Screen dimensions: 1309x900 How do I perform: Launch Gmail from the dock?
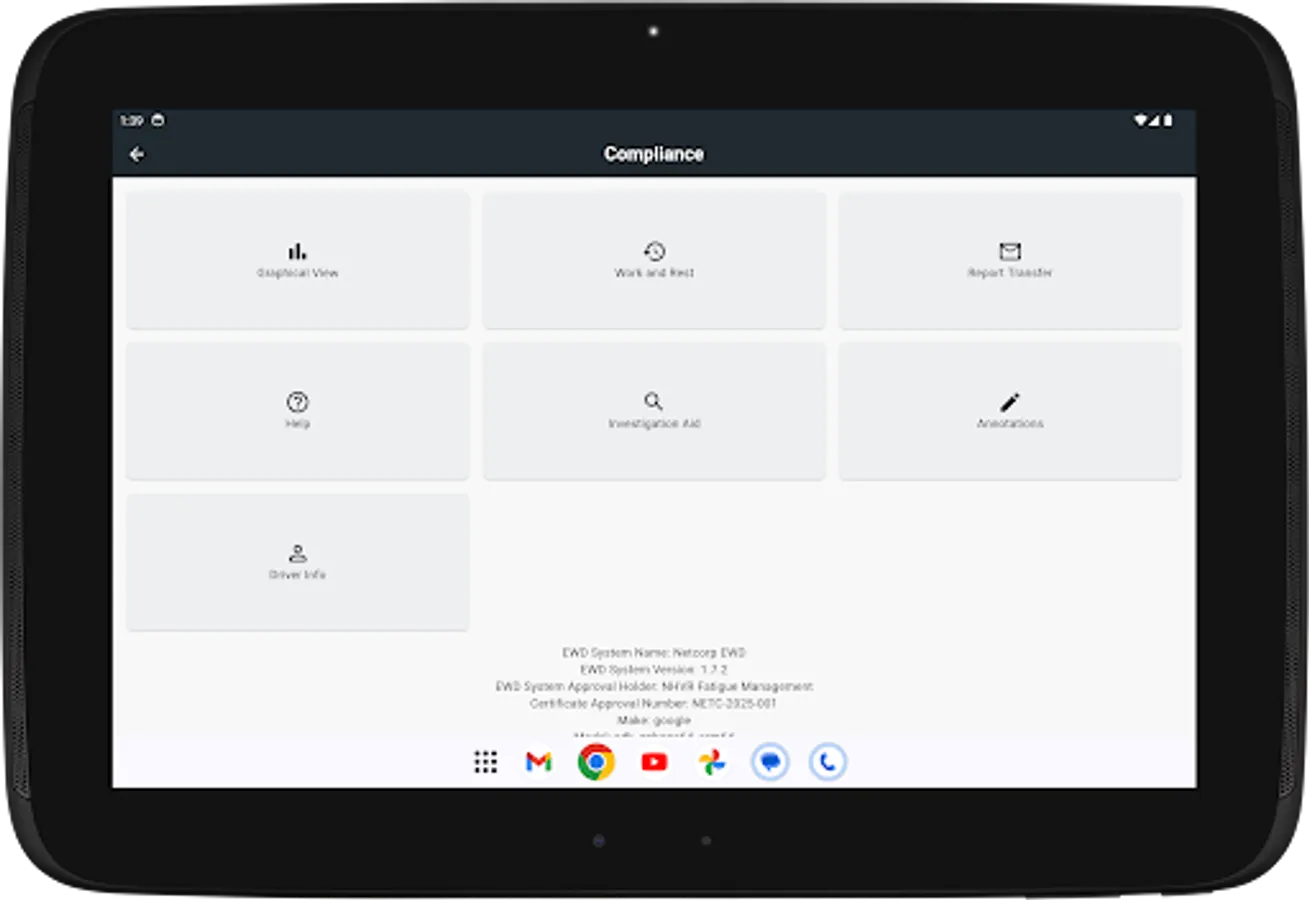[x=537, y=762]
